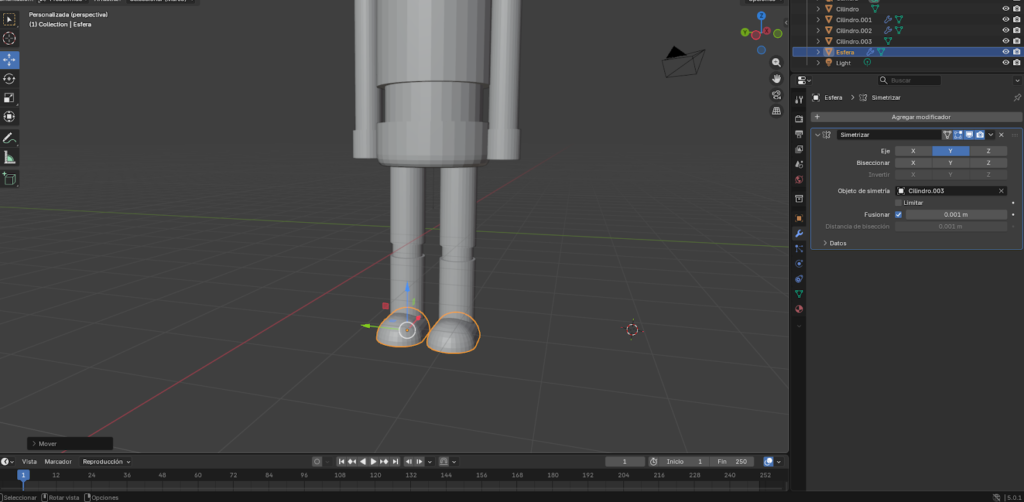Screen dimensions: 1024x502
Task: Select the Scale tool in the toolbar
Action: (10, 98)
